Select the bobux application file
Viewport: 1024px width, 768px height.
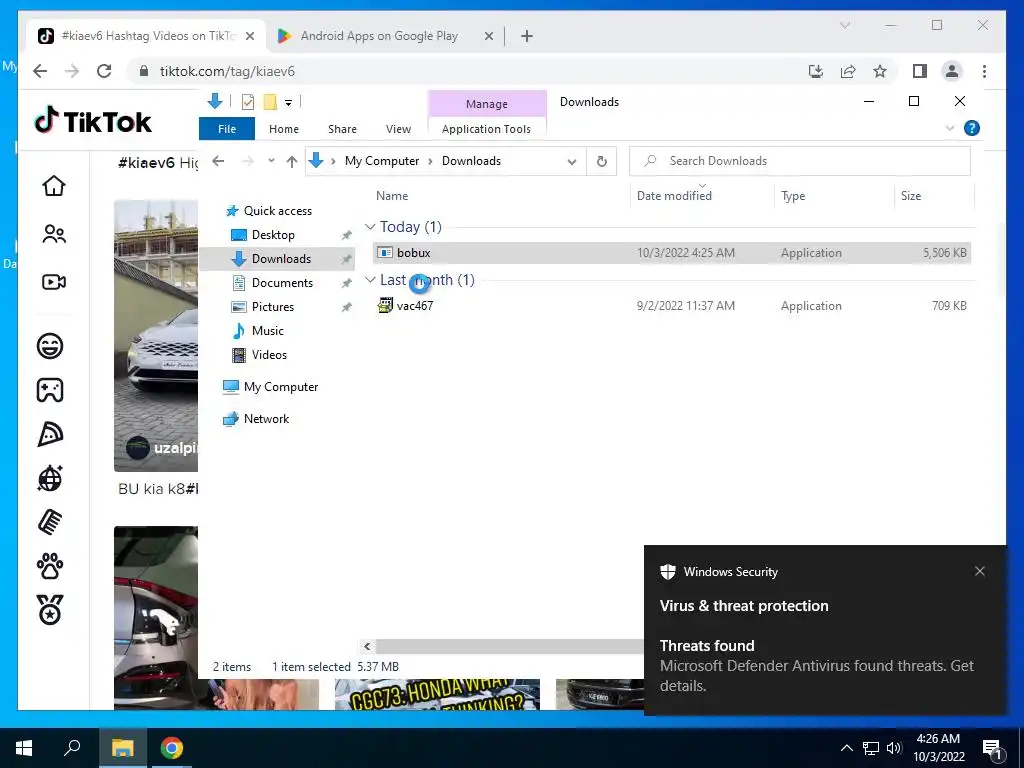[x=672, y=253]
